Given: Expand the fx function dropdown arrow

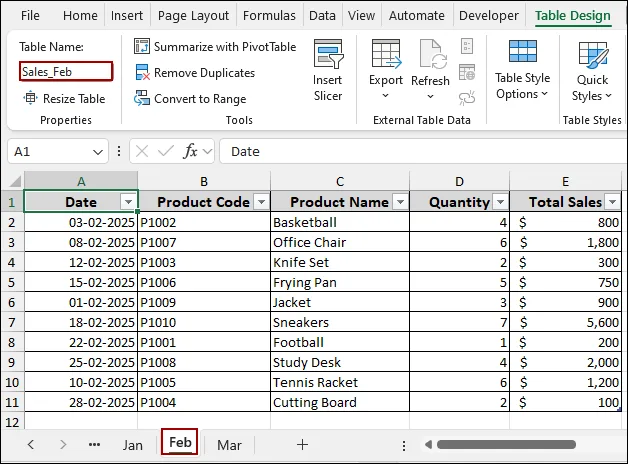Looking at the screenshot, I should pos(207,151).
